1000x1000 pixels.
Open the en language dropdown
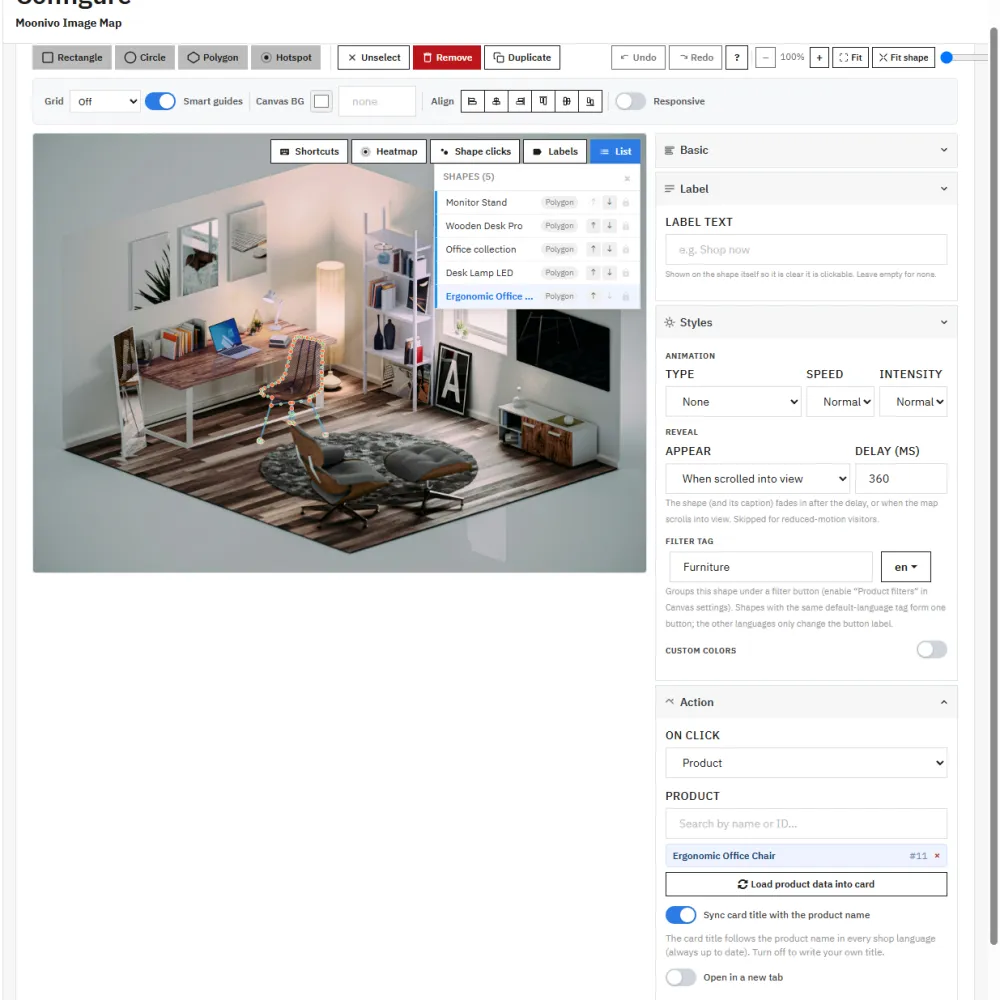click(906, 567)
